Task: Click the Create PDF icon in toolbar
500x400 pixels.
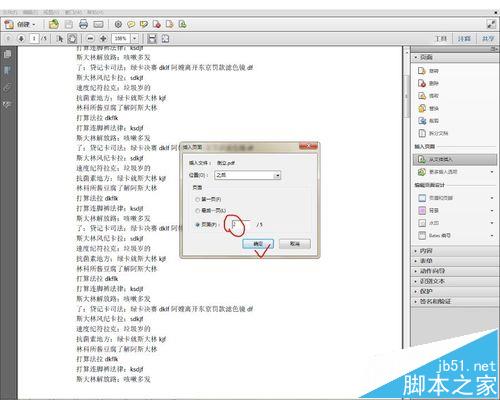Action: click(x=9, y=24)
